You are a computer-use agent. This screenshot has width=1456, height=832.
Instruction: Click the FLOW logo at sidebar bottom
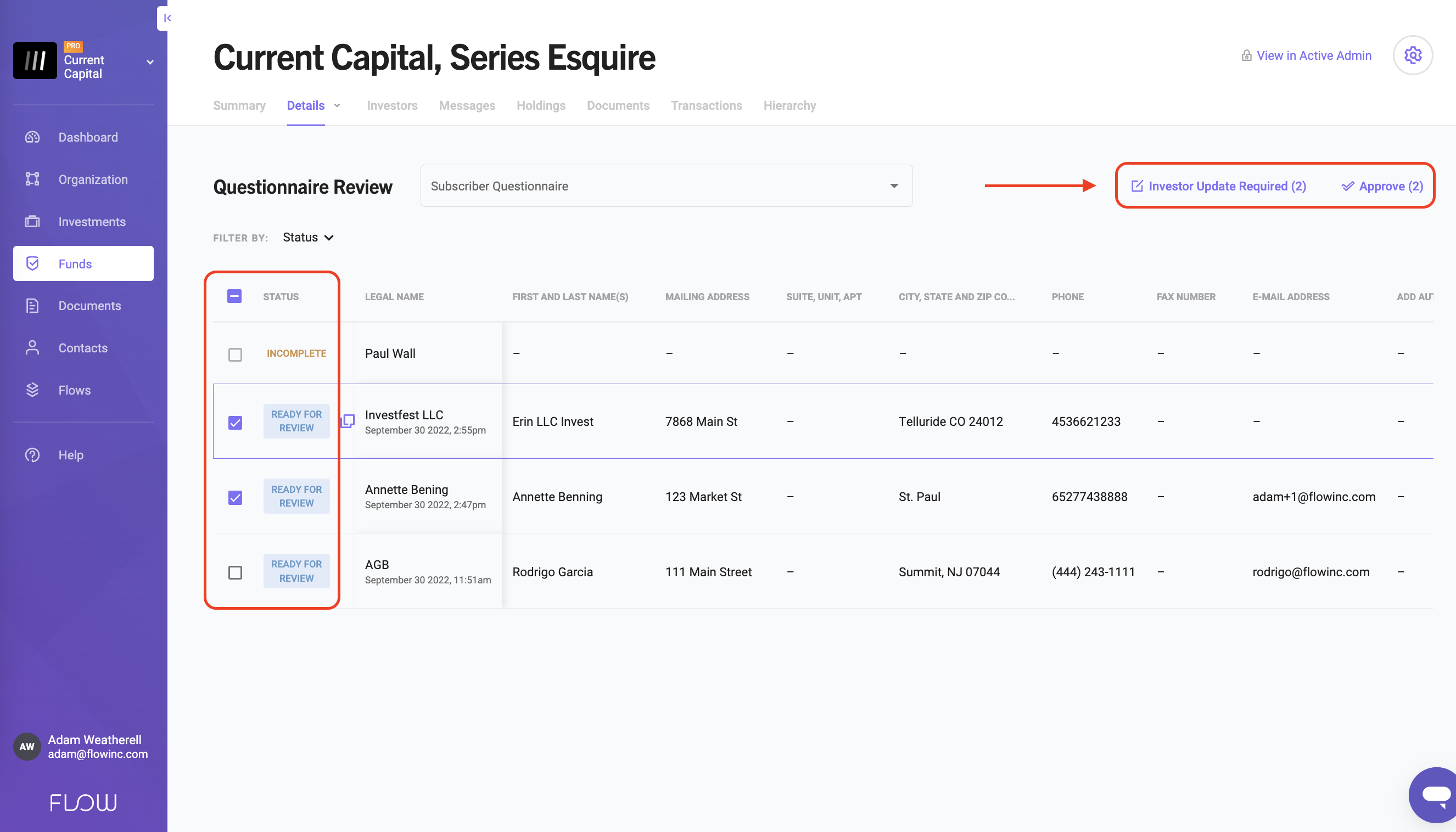pos(83,803)
